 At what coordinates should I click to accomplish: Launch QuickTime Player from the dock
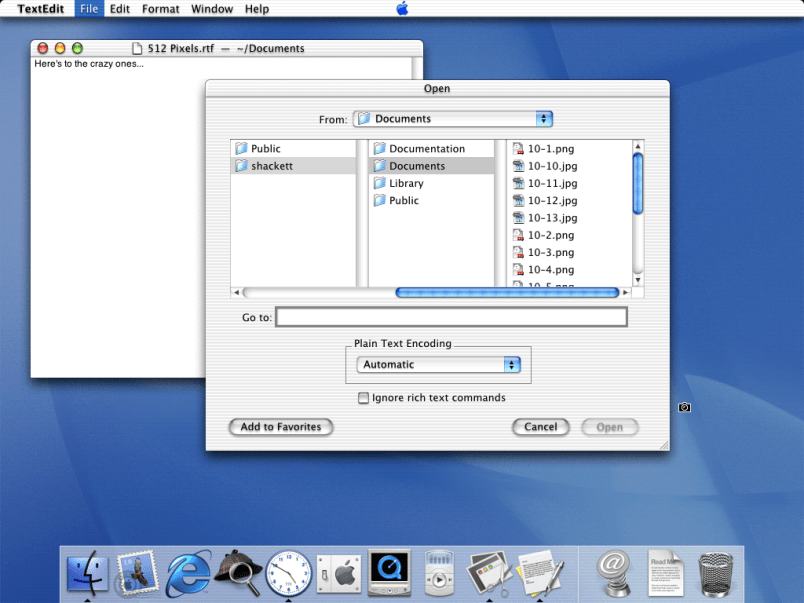click(387, 574)
